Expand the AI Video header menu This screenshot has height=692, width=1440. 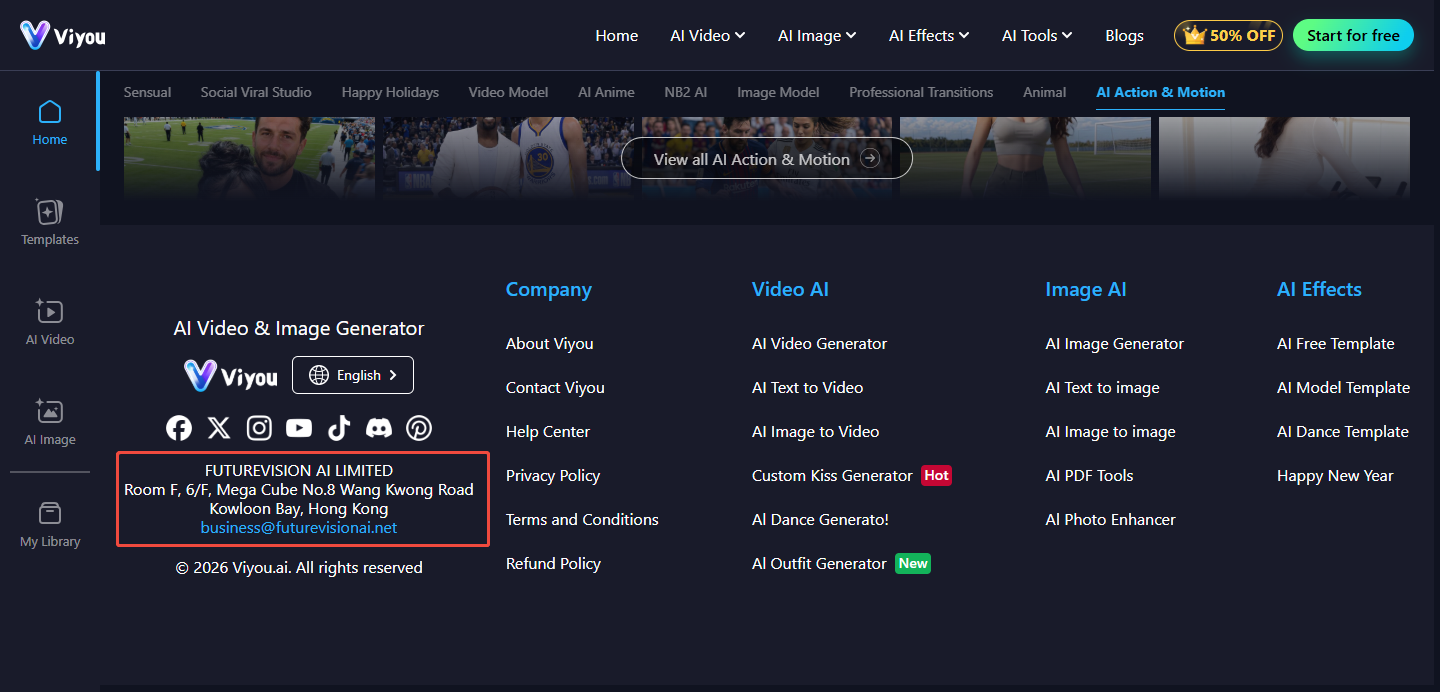click(708, 35)
